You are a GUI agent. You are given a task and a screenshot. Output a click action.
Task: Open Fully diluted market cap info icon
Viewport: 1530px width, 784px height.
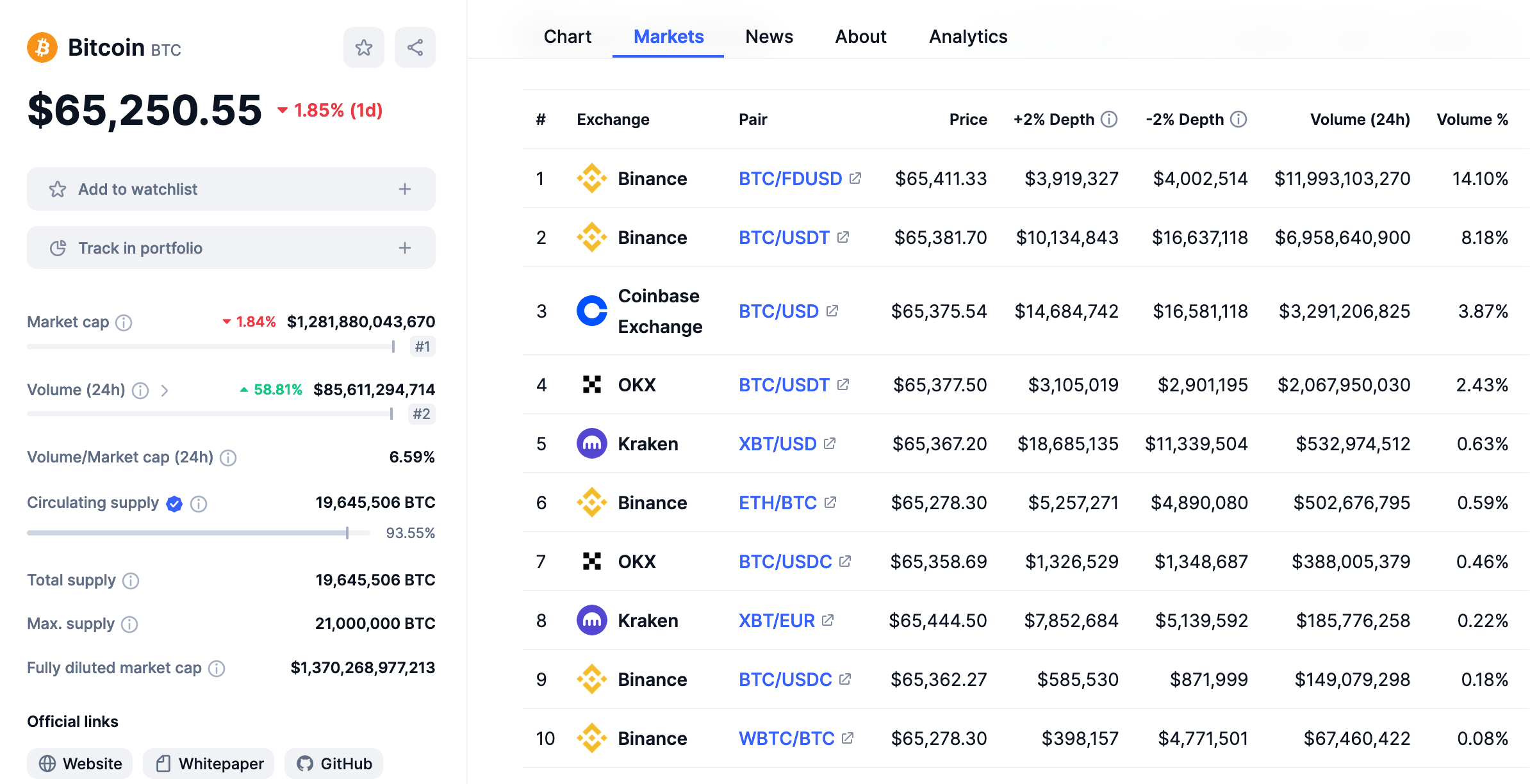click(x=217, y=669)
